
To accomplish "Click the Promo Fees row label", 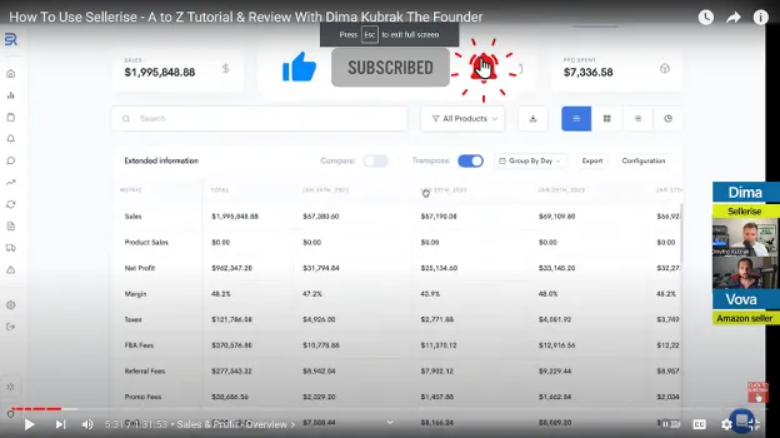I will click(x=143, y=397).
